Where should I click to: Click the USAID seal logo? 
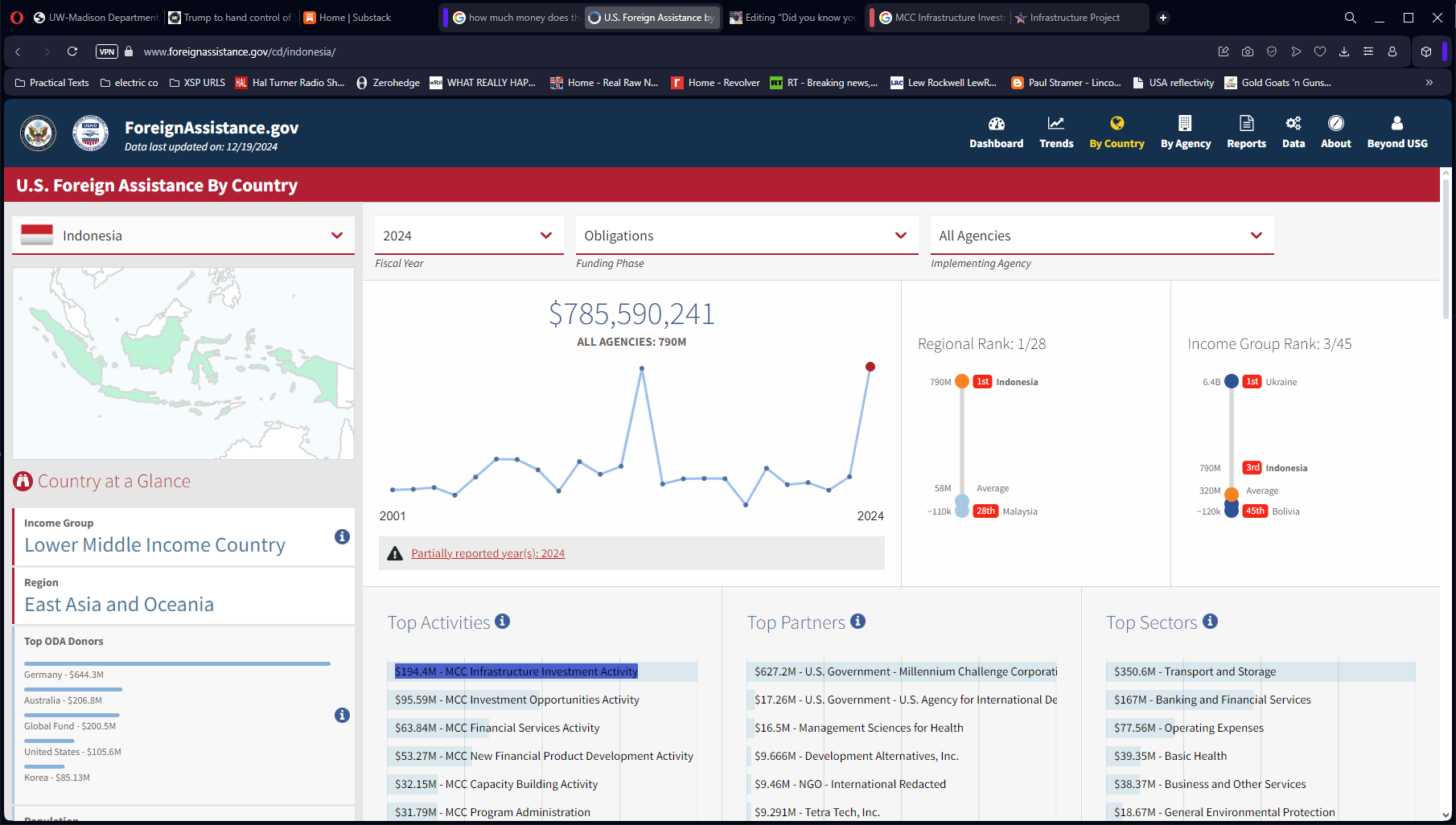tap(90, 133)
